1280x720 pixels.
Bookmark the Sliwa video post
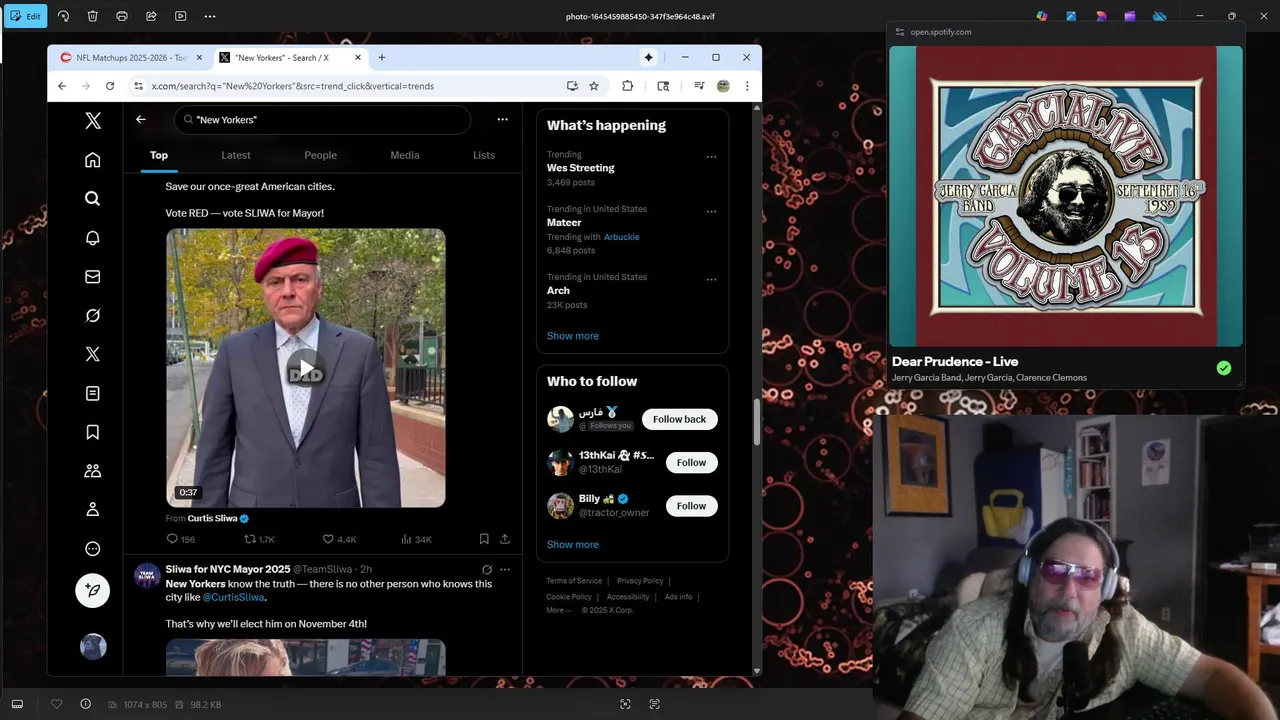point(484,539)
